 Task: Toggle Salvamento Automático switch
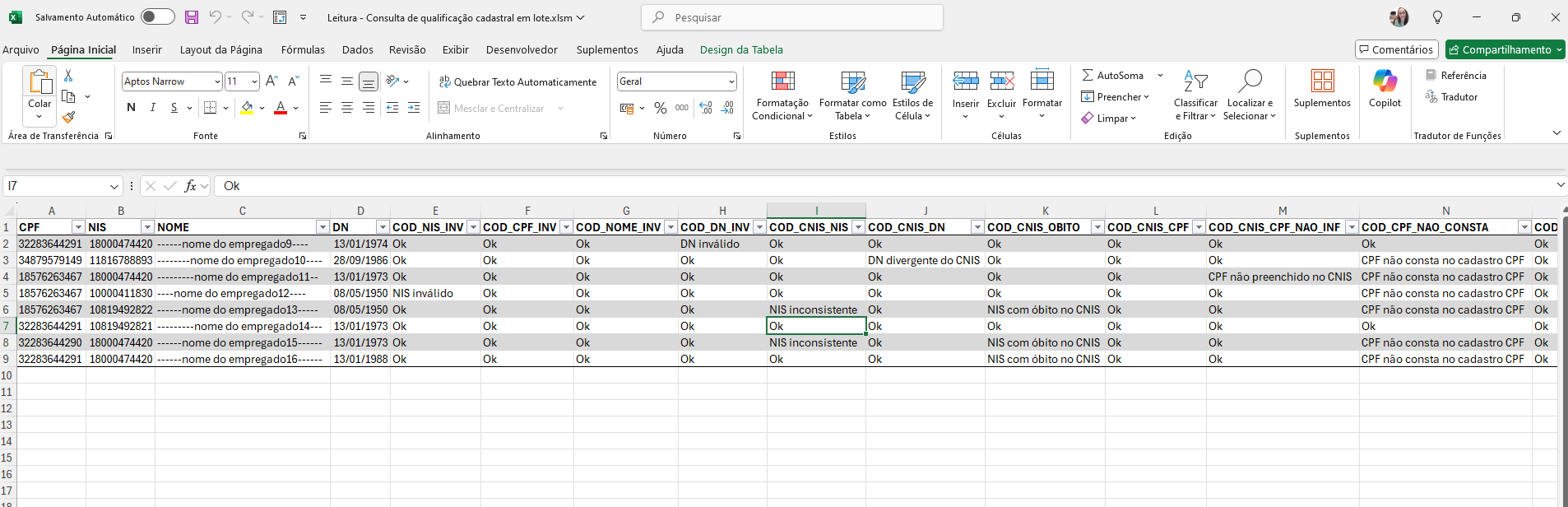click(x=157, y=17)
